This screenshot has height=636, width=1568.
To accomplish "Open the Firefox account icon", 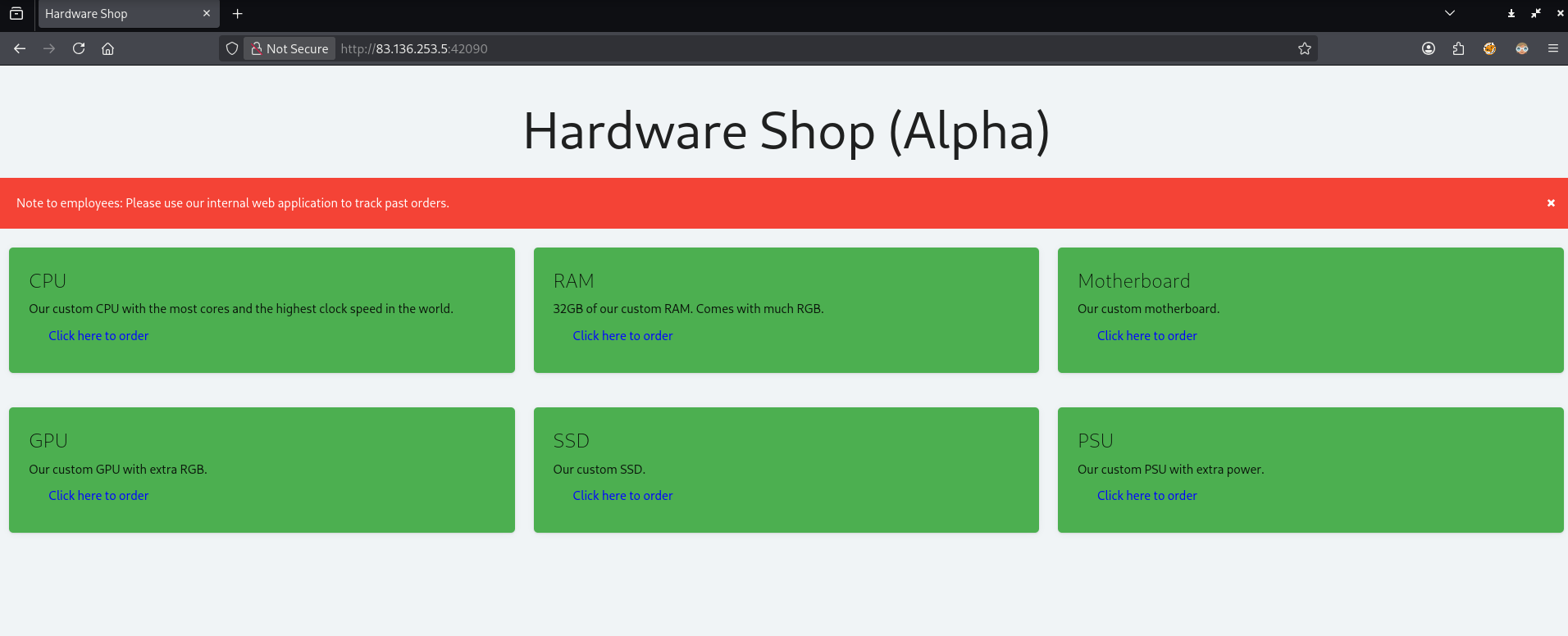I will tap(1429, 48).
